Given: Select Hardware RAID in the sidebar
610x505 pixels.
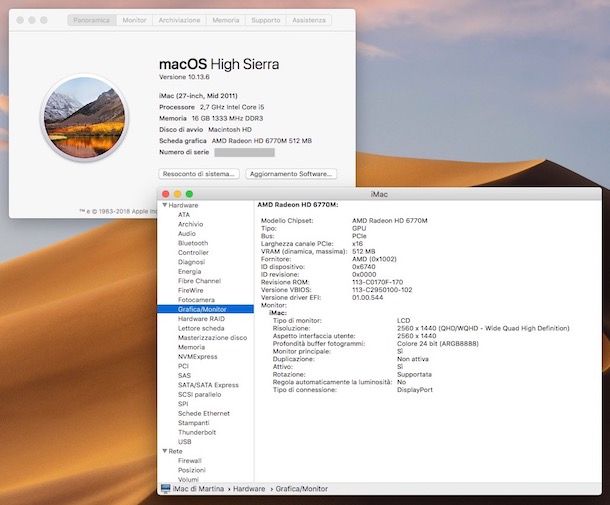Looking at the screenshot, I should (x=202, y=319).
